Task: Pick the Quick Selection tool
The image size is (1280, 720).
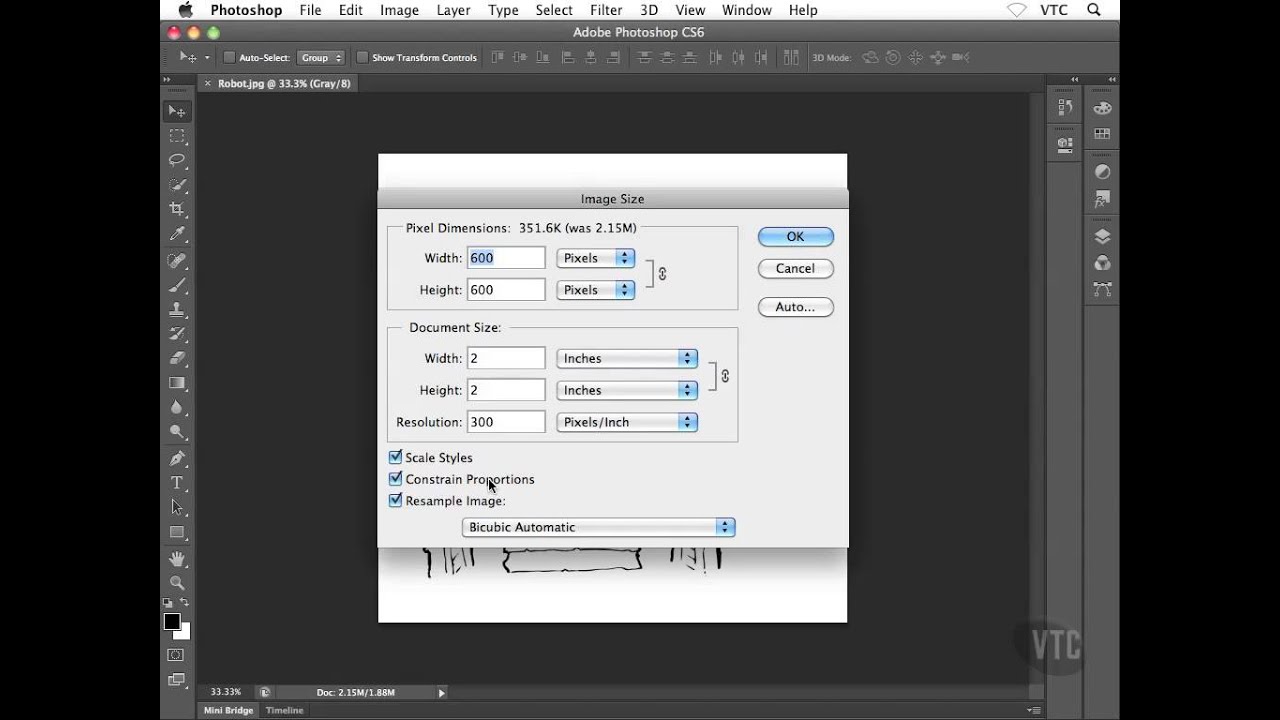Action: tap(177, 185)
